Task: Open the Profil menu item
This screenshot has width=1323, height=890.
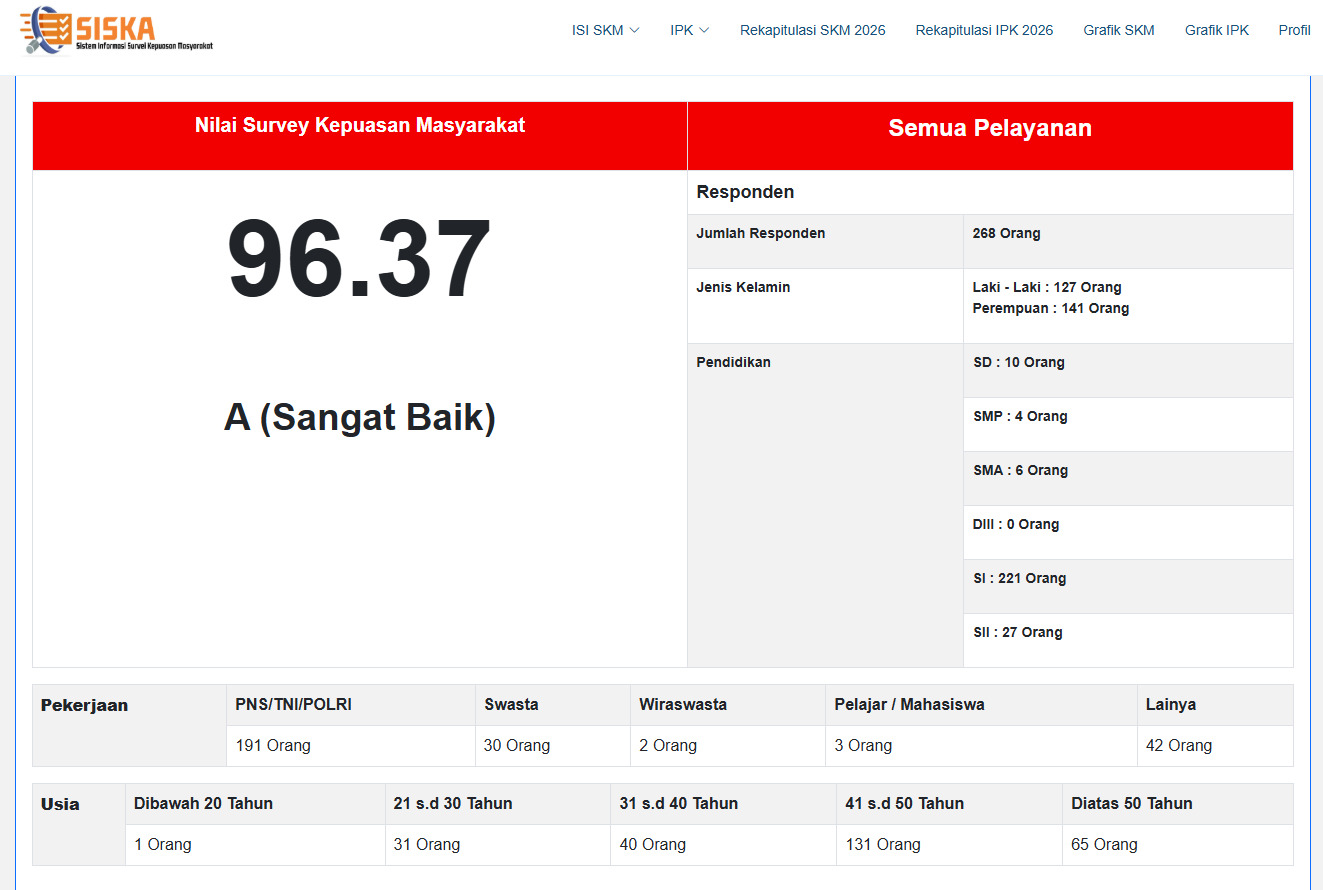Action: pyautogui.click(x=1294, y=30)
